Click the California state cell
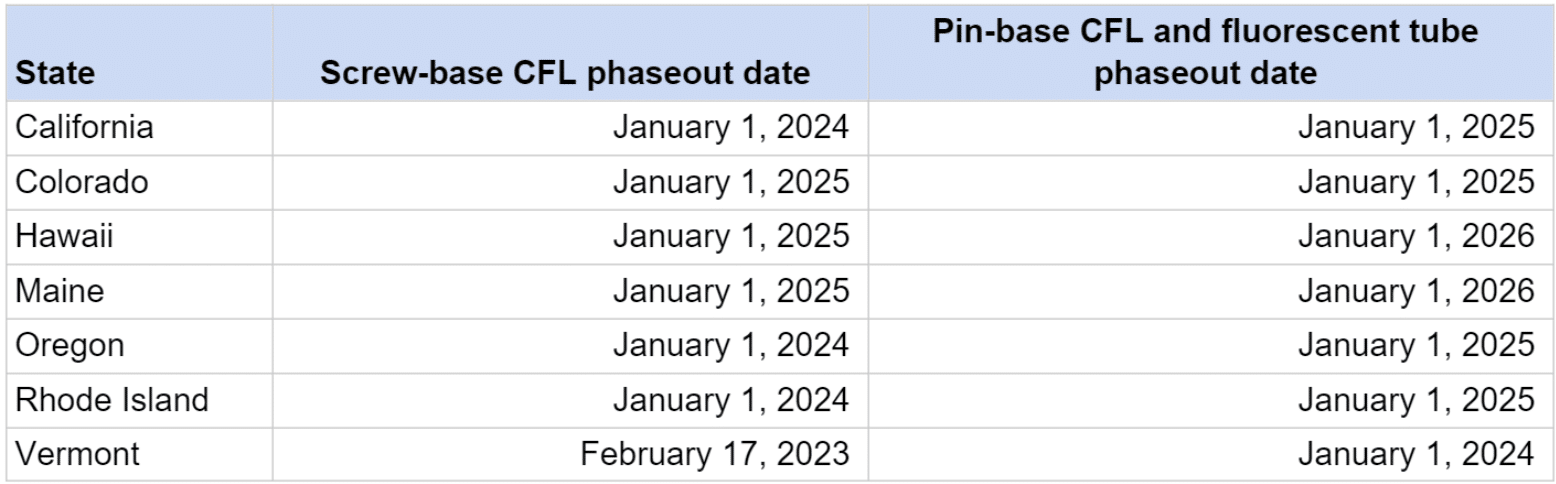Viewport: 1556px width, 484px height. click(x=84, y=127)
